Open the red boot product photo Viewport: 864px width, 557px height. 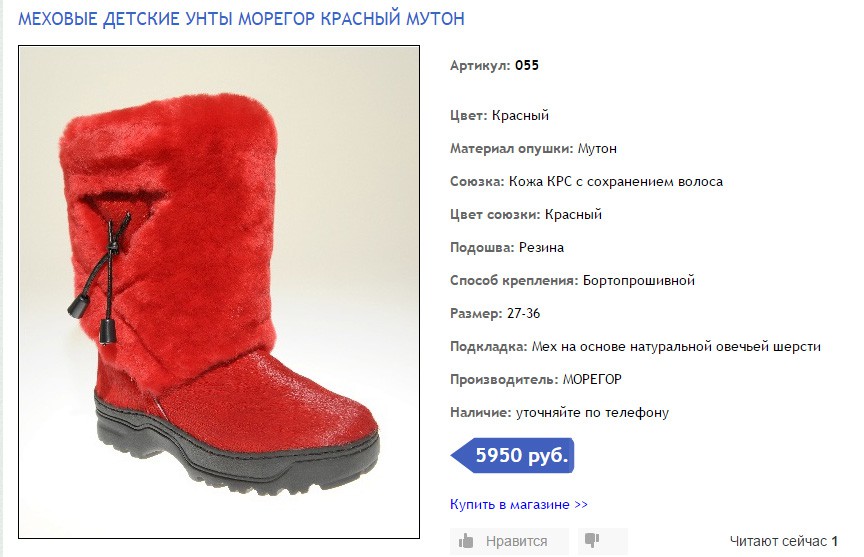[219, 292]
